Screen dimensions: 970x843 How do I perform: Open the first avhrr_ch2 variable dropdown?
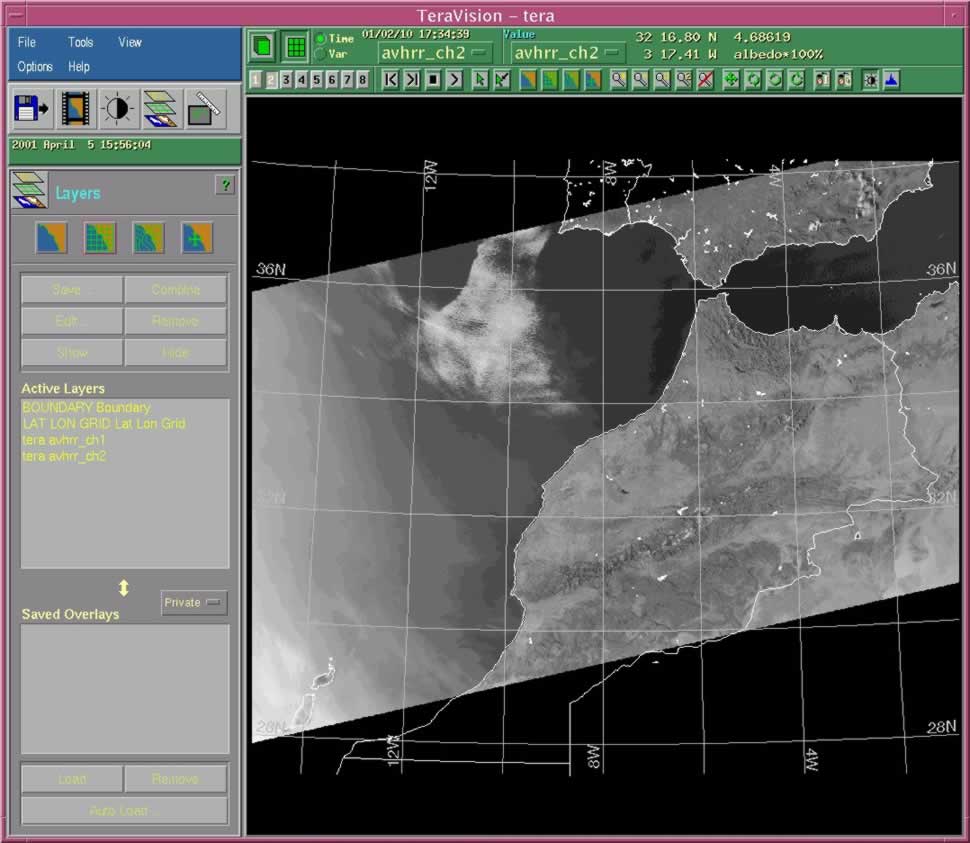pos(434,52)
